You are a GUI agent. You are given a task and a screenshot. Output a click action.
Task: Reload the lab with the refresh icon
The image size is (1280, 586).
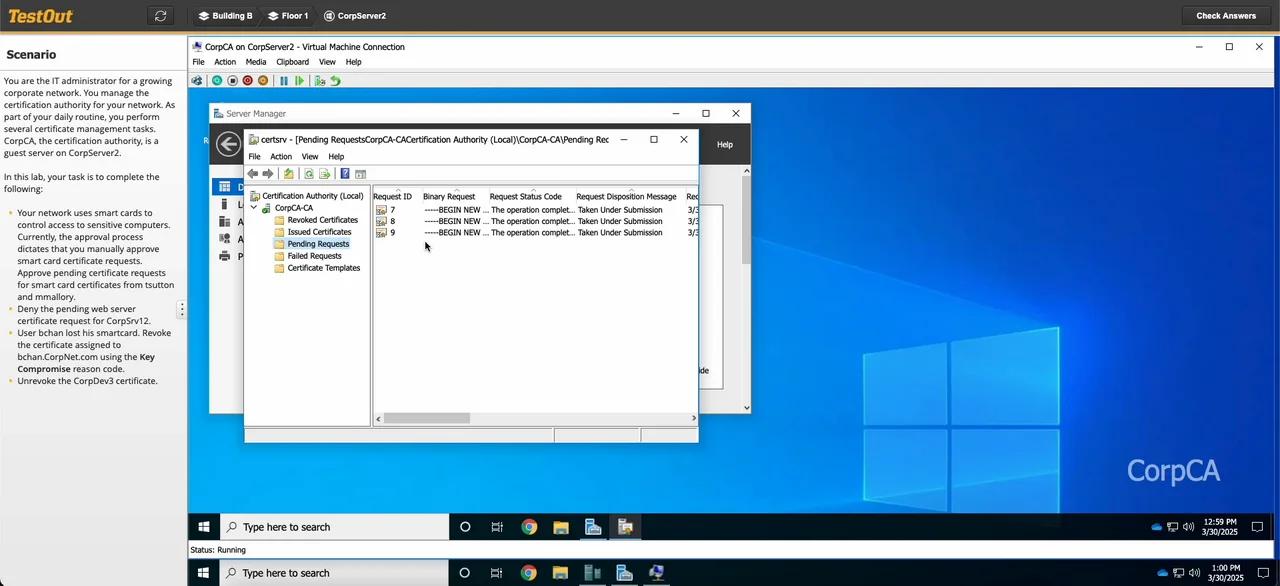click(x=159, y=15)
